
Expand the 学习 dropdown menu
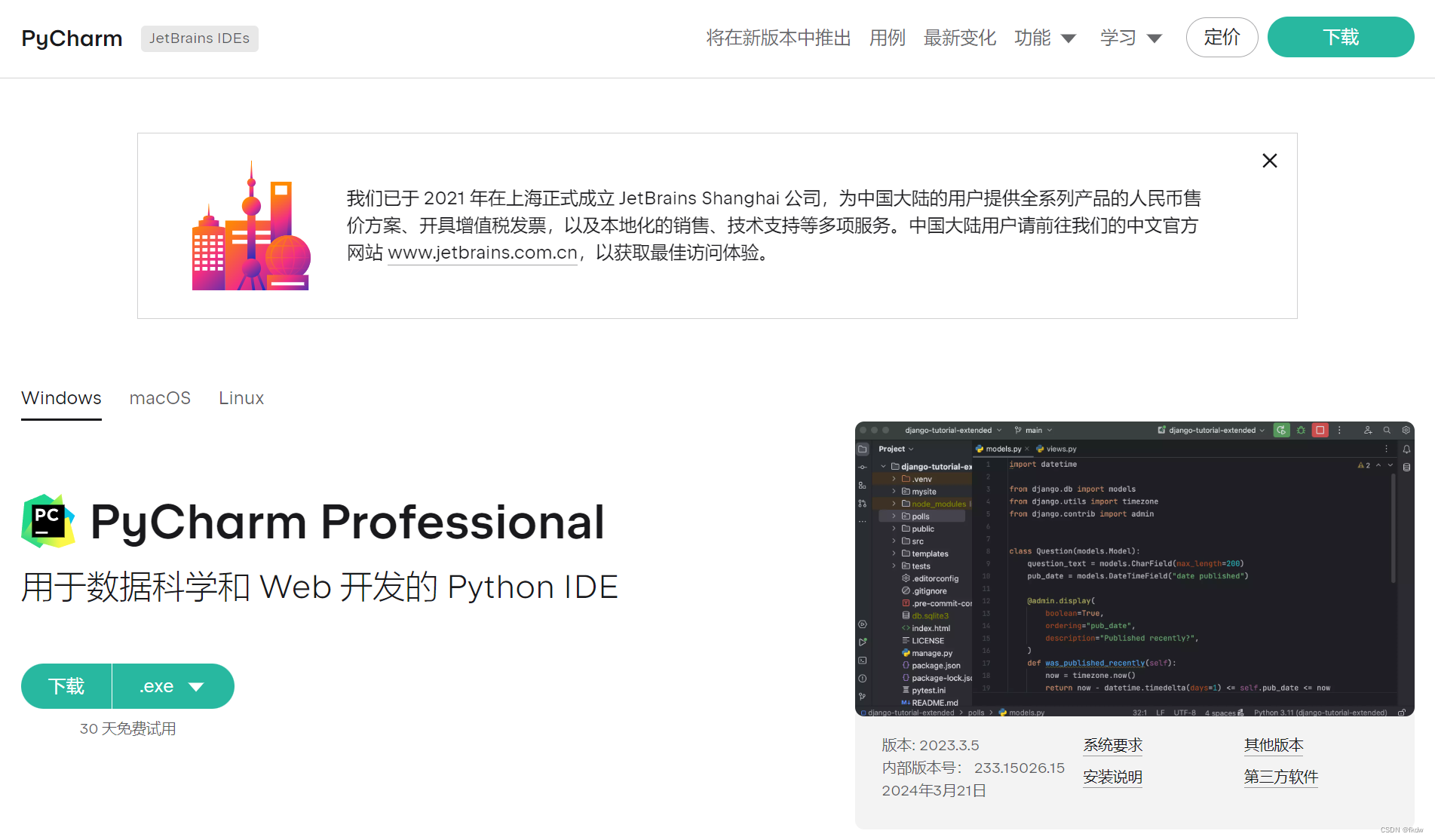point(1131,38)
